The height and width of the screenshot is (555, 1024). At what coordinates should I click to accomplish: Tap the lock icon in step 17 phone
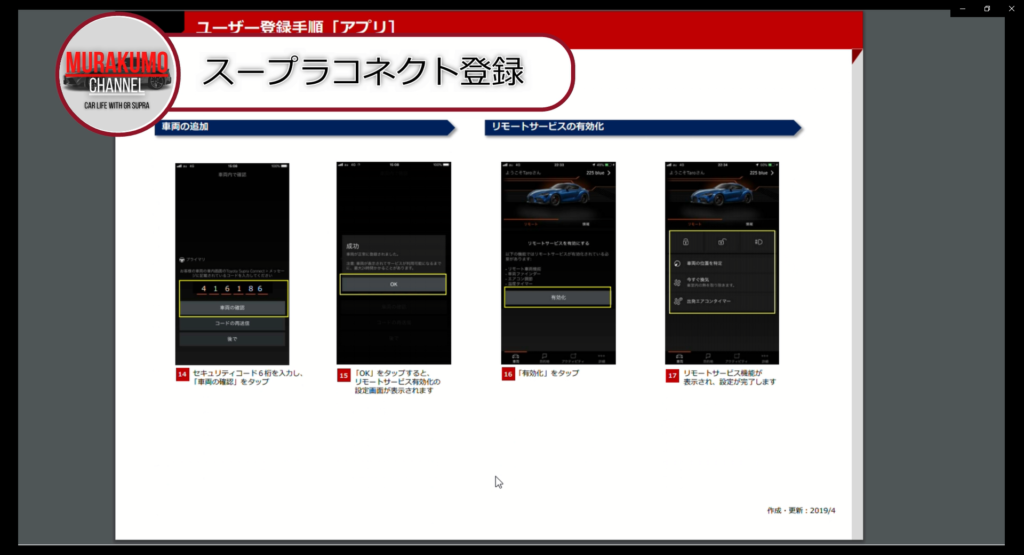click(686, 242)
